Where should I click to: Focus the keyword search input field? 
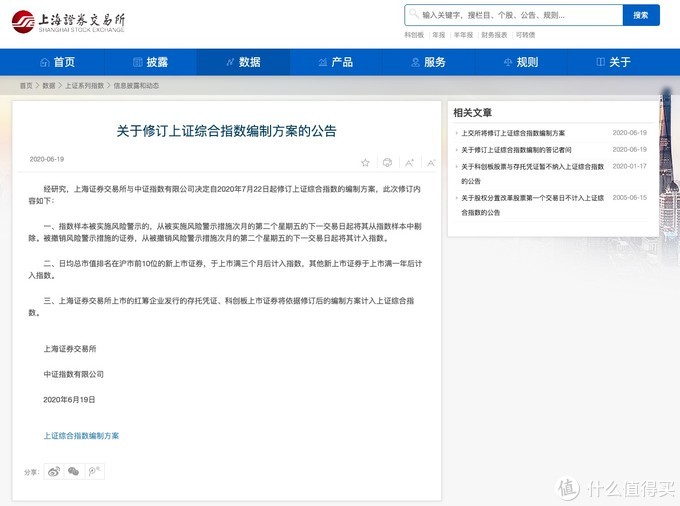pyautogui.click(x=514, y=15)
